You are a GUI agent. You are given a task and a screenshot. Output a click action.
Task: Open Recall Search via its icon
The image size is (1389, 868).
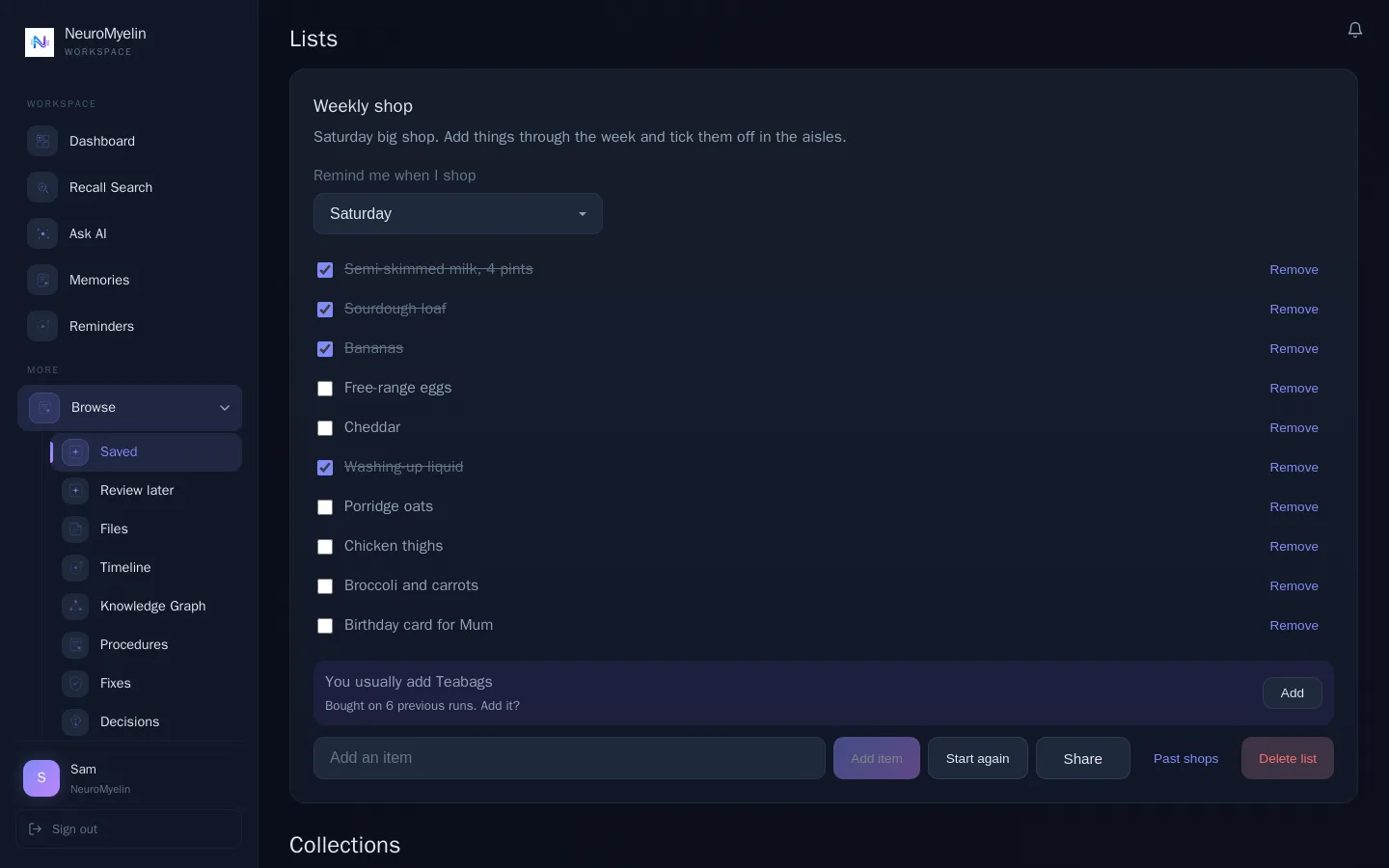(42, 187)
